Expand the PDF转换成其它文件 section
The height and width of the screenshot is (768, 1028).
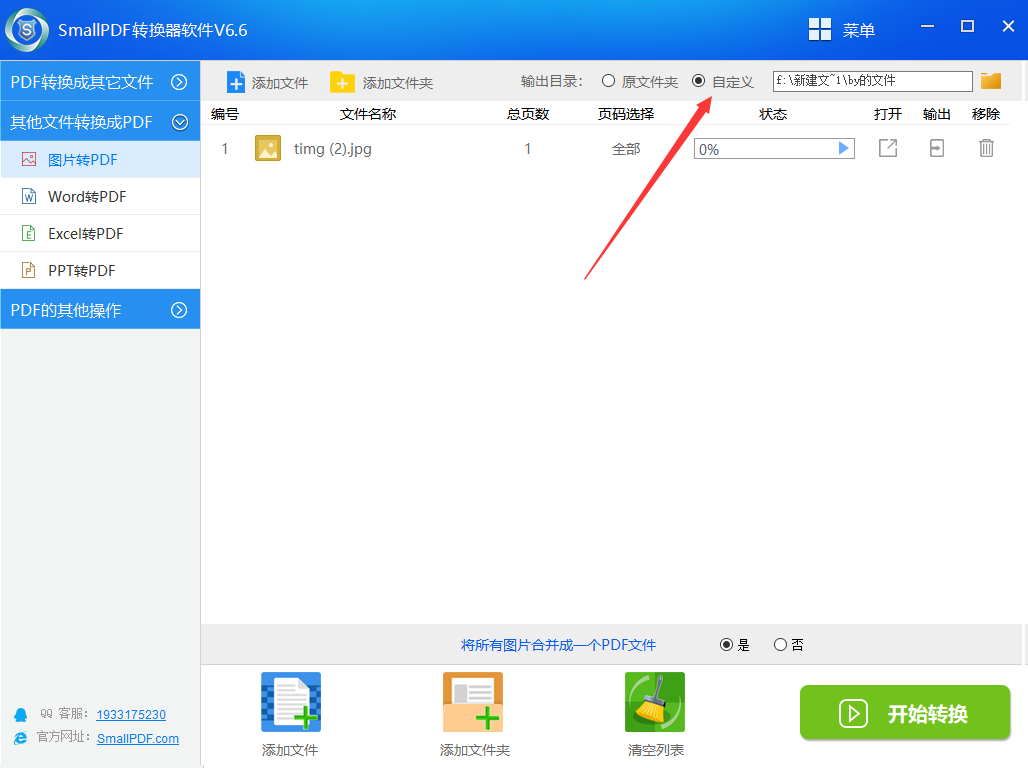coord(100,81)
